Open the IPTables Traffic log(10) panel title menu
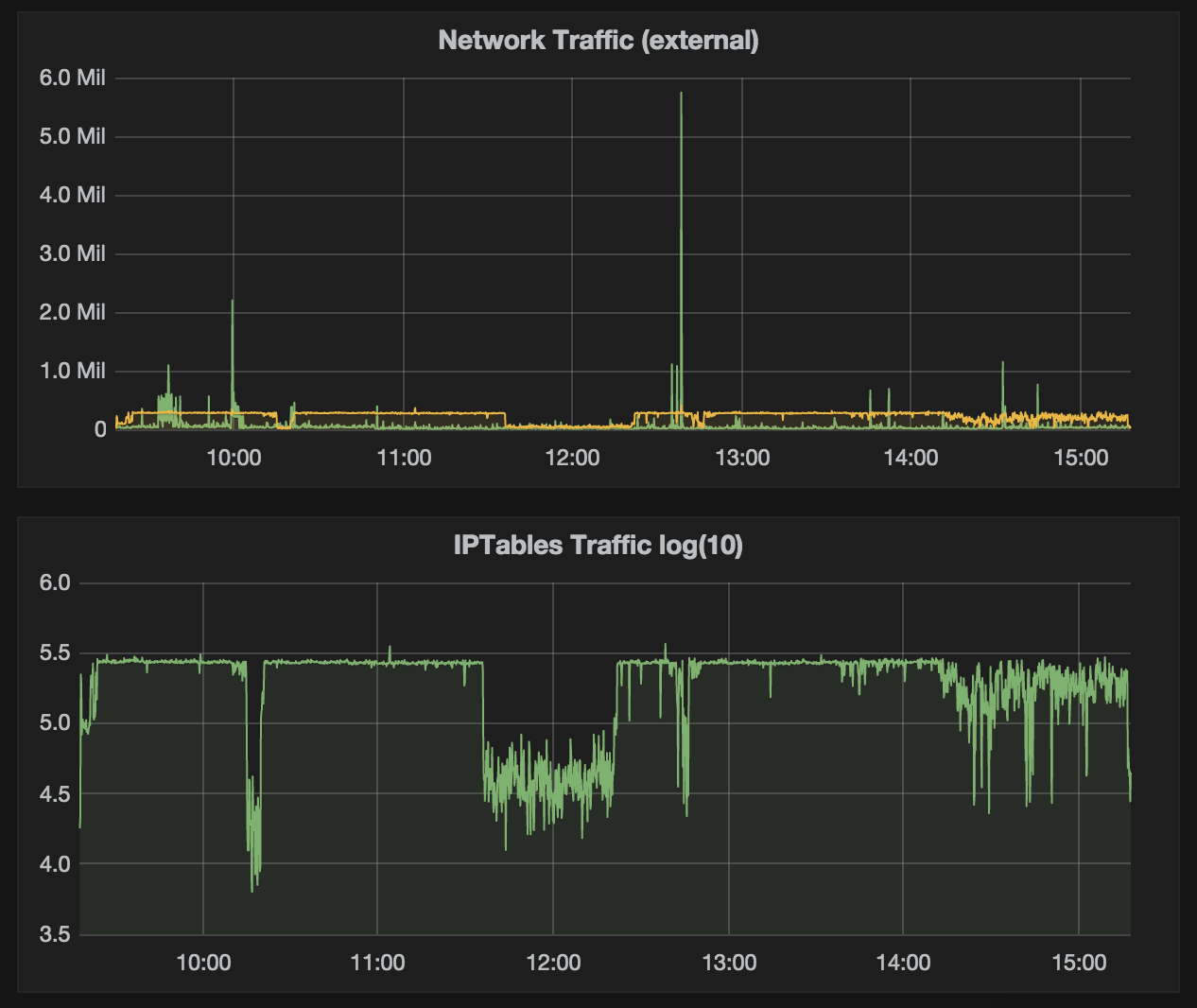The image size is (1197, 1008). 598,545
